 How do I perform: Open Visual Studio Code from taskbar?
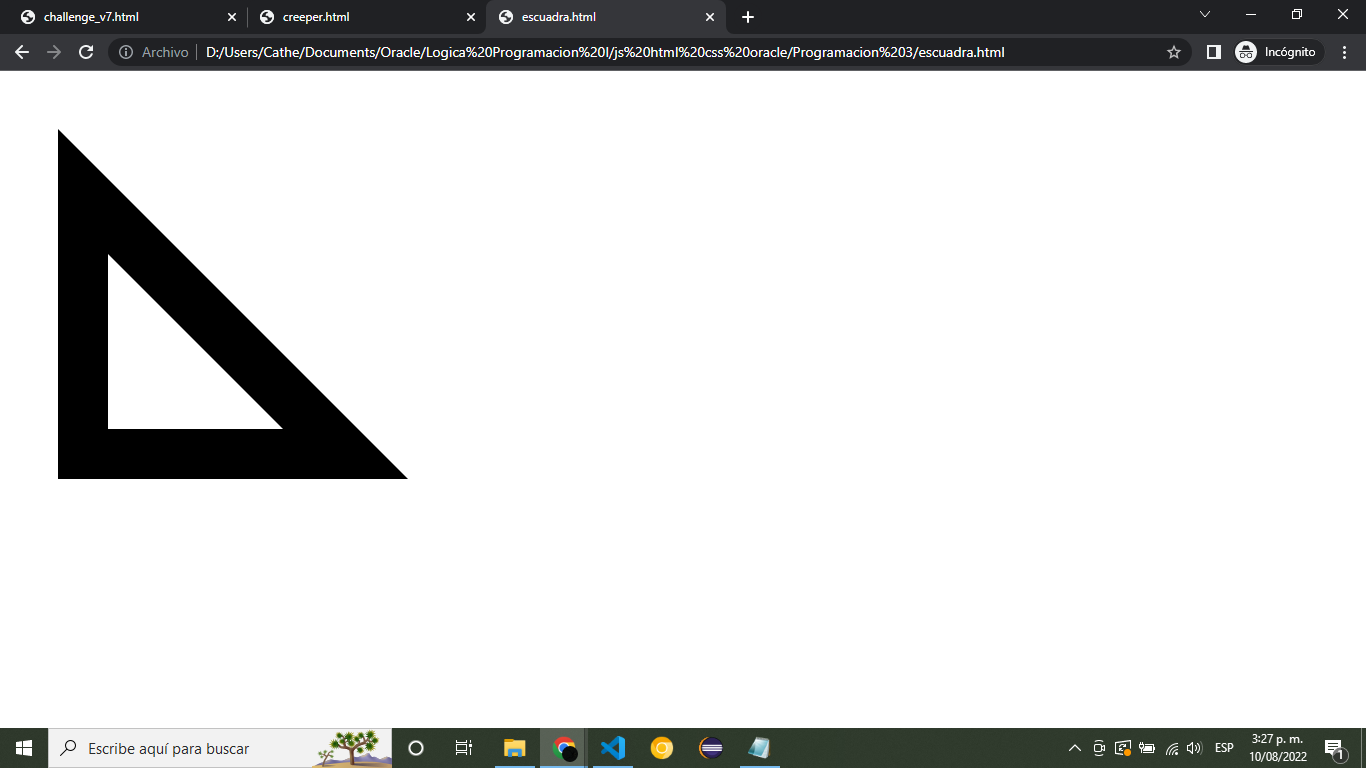click(x=613, y=748)
